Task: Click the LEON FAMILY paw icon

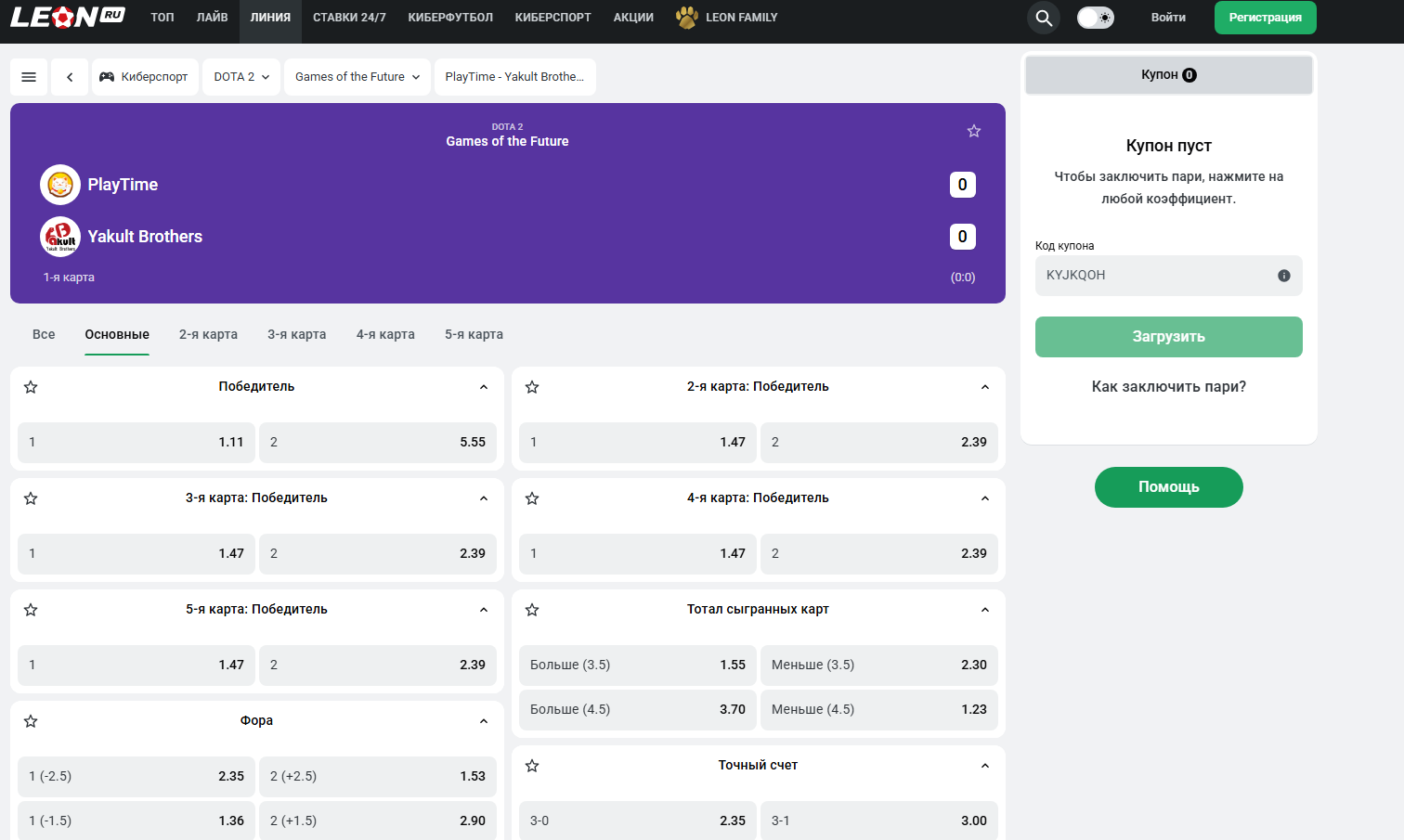Action: click(x=687, y=18)
